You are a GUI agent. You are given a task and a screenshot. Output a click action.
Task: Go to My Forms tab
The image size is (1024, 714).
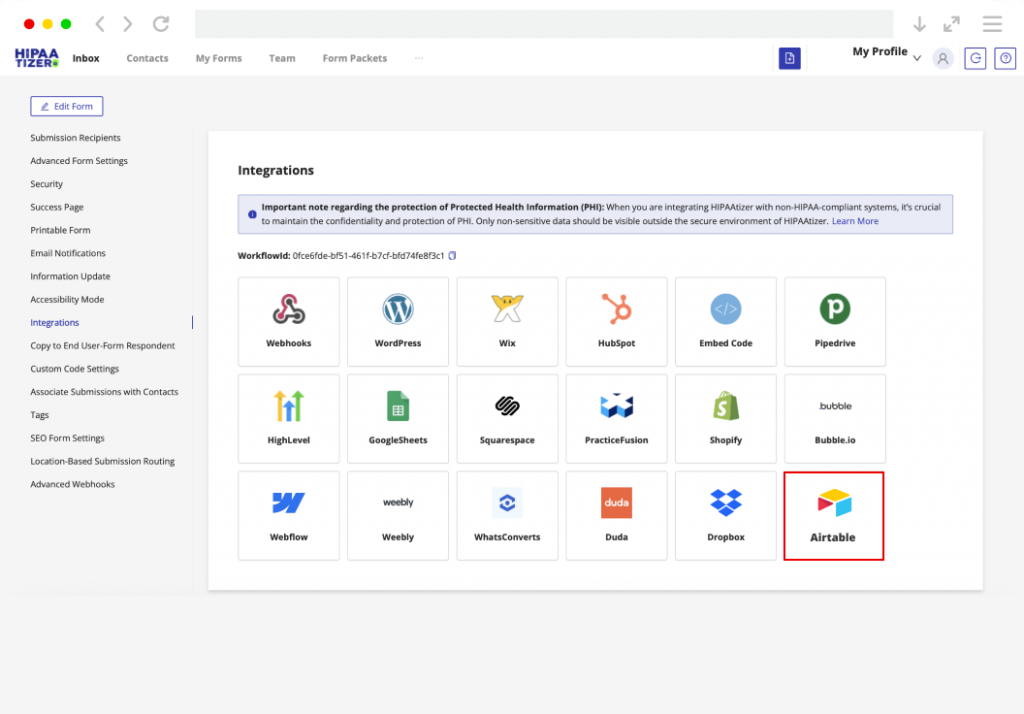[219, 58]
